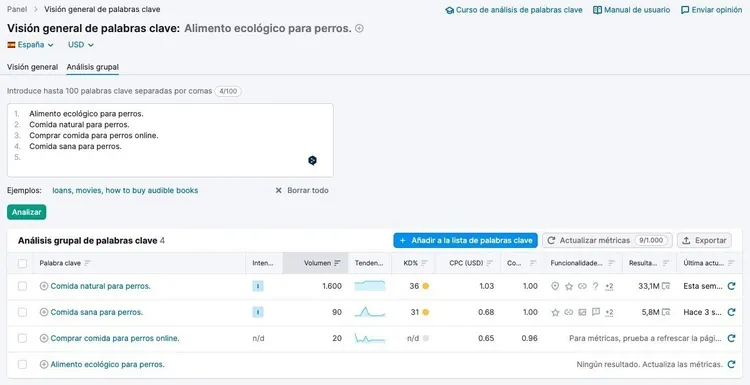Screen dimensions: 750x385
Task: Click the sitelinks link icon in Comida natural row
Action: [582, 286]
